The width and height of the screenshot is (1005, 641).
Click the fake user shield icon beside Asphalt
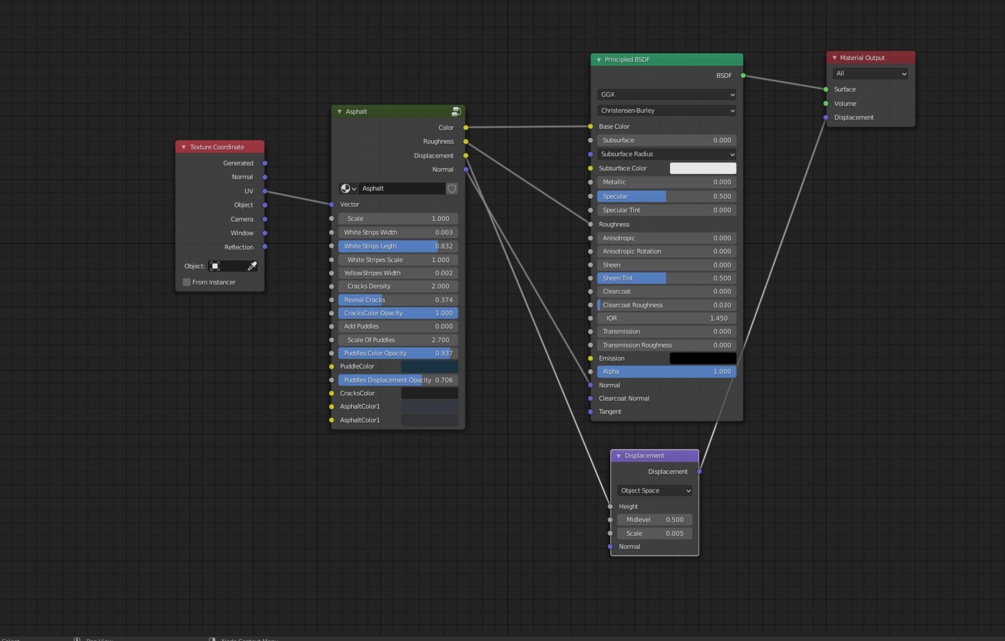[452, 188]
